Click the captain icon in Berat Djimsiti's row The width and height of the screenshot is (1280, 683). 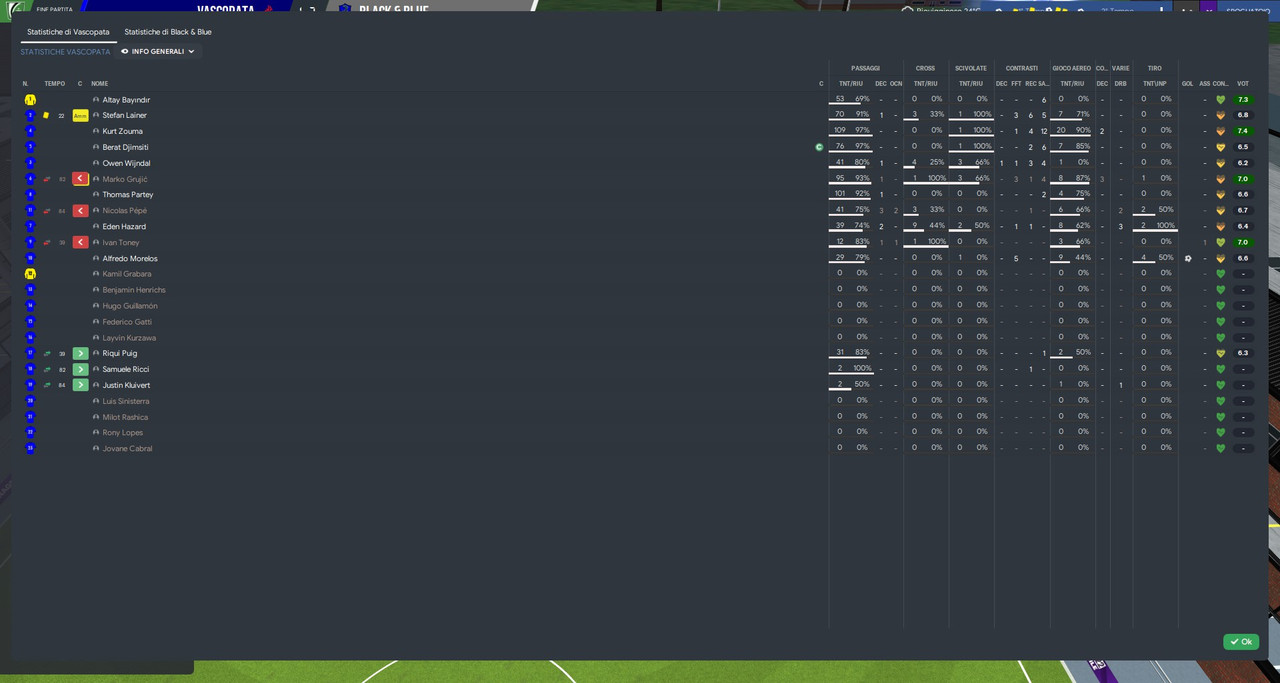(819, 147)
